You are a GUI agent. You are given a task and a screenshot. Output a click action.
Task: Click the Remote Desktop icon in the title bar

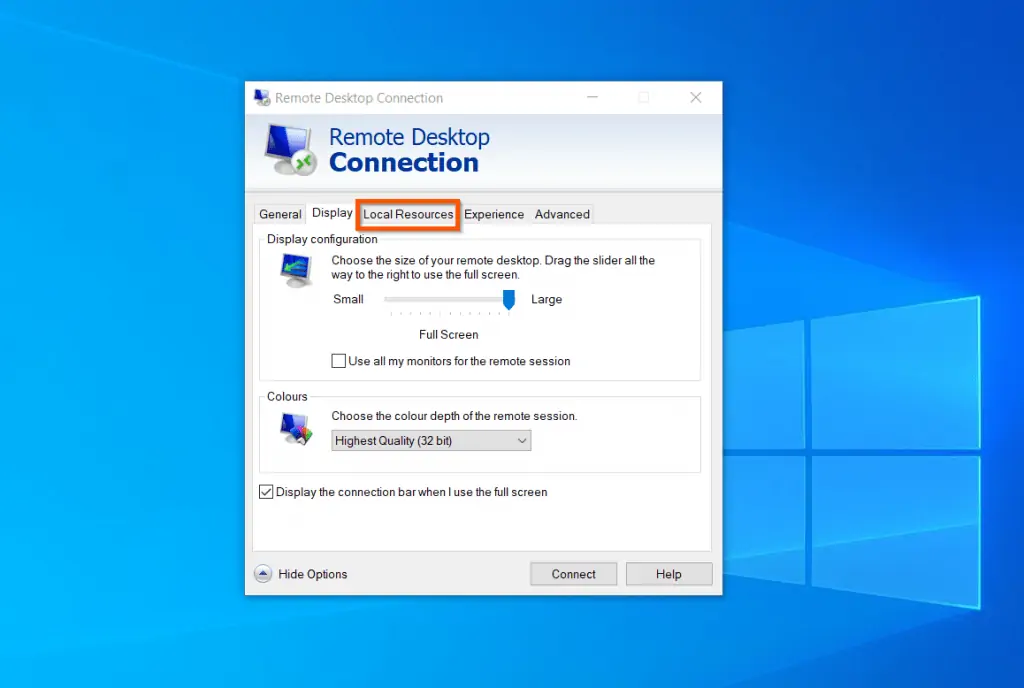point(262,97)
